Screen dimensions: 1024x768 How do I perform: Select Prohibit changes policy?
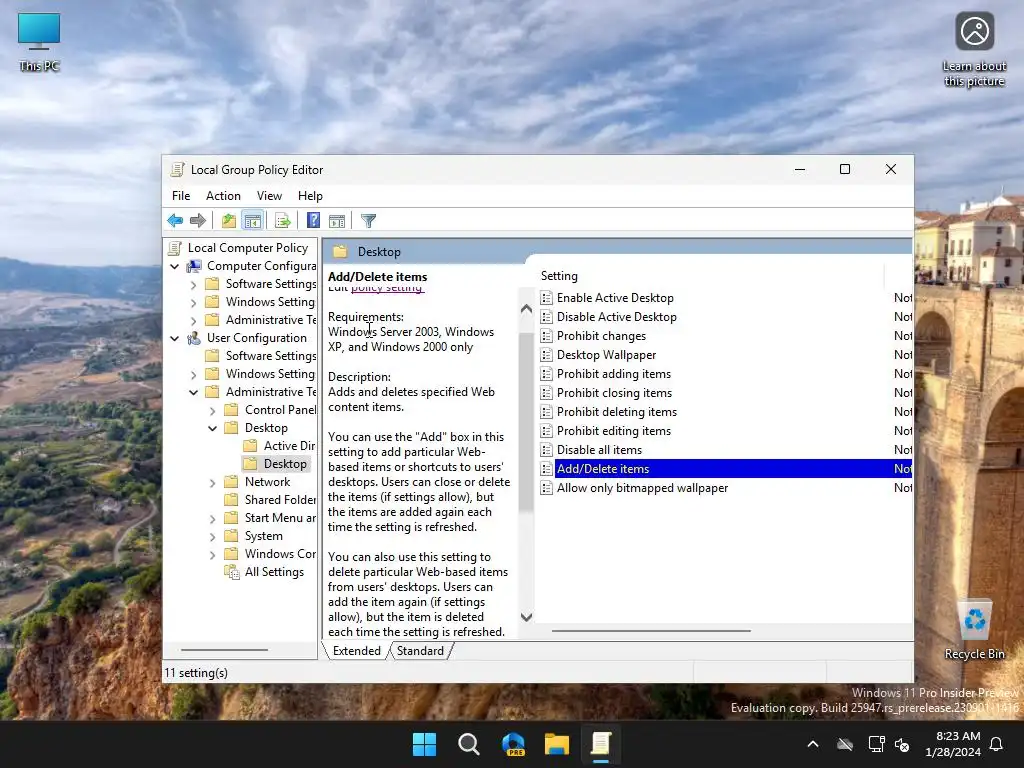601,336
